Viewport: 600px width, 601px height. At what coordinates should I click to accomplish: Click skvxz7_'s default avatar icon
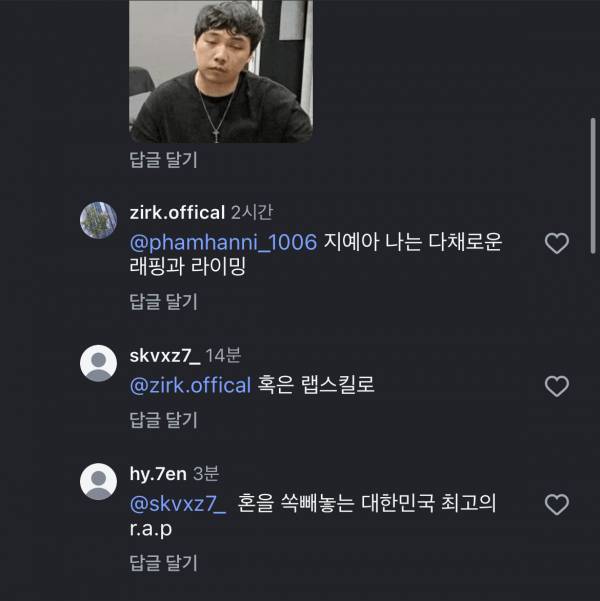point(98,362)
